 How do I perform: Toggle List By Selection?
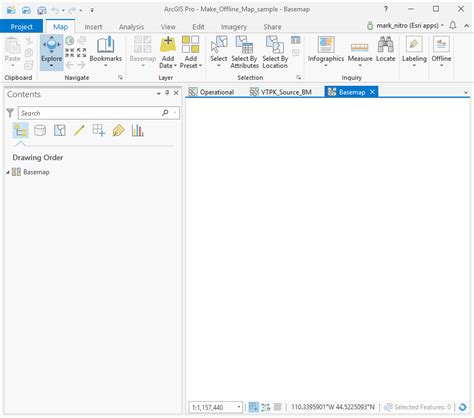tap(60, 131)
